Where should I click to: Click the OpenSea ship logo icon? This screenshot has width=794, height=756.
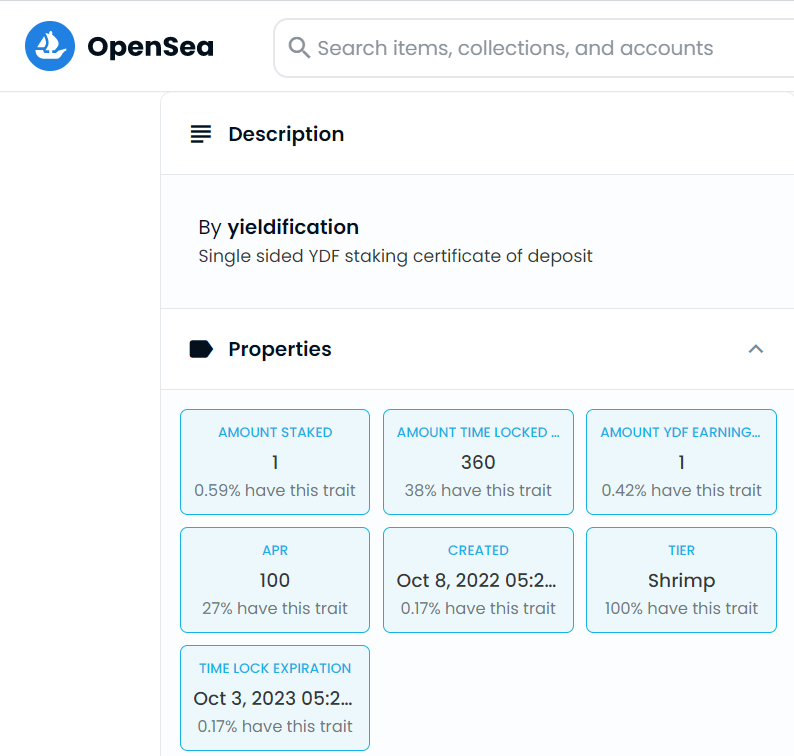[50, 46]
